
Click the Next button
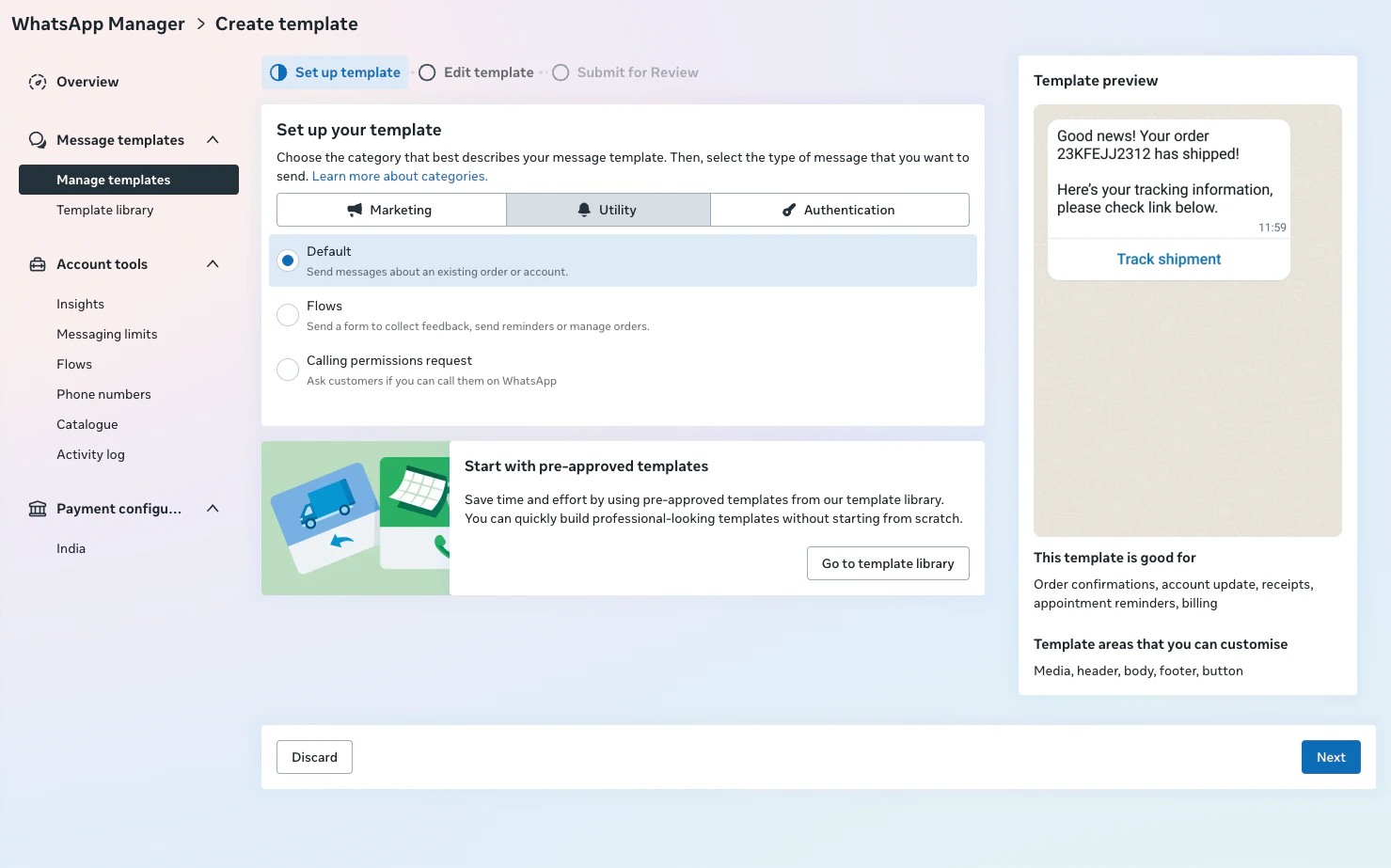(x=1331, y=757)
